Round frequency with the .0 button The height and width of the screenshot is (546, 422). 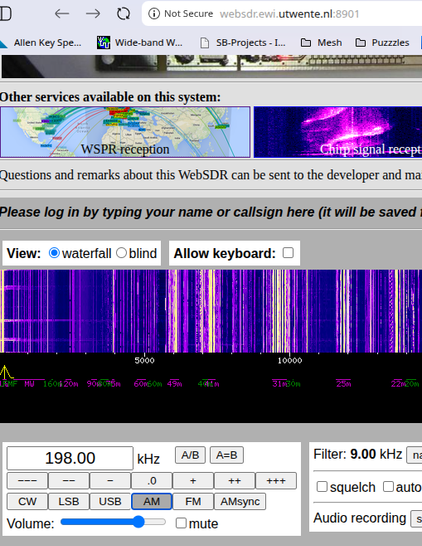click(x=151, y=481)
